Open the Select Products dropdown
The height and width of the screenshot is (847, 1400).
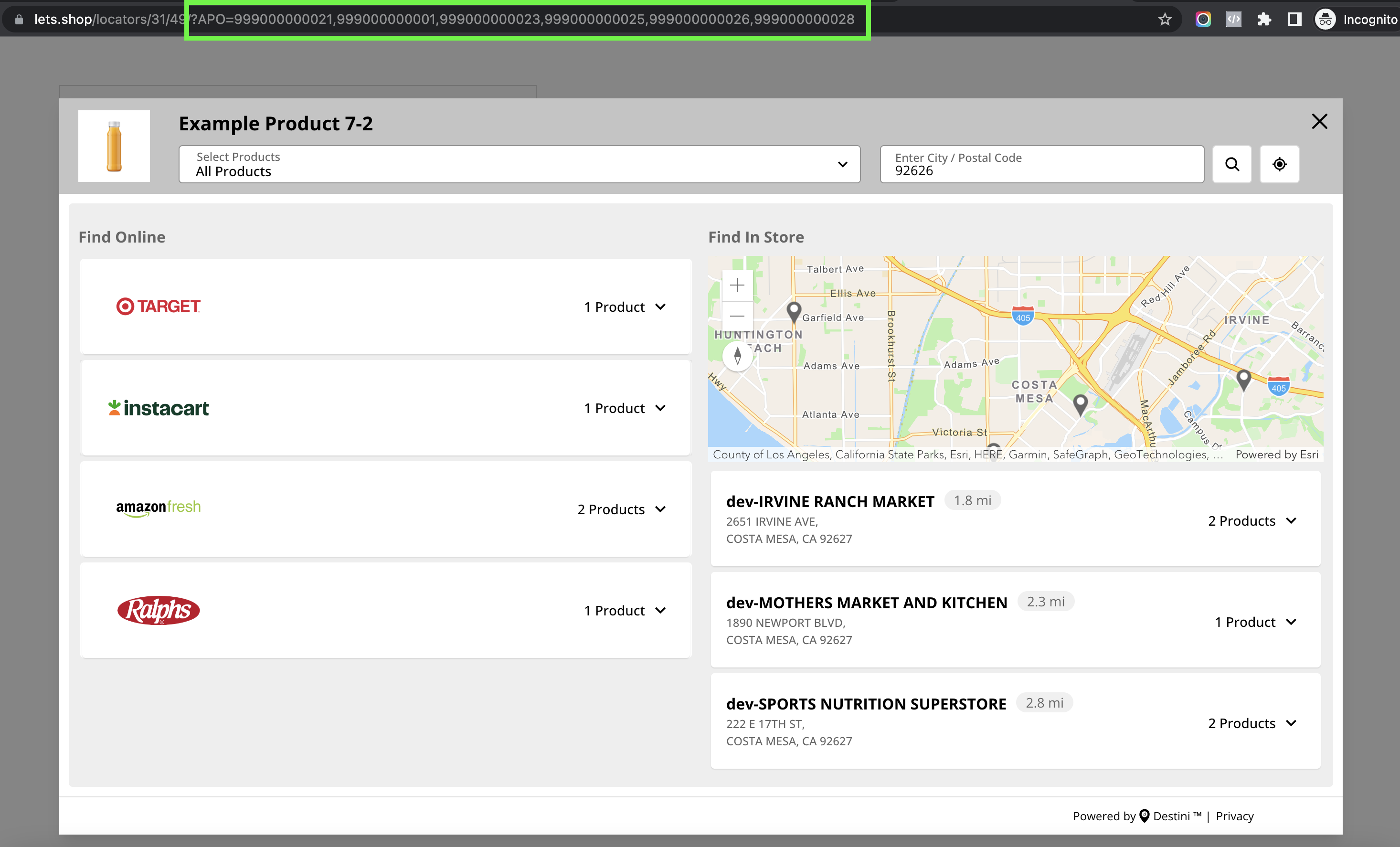coord(520,164)
